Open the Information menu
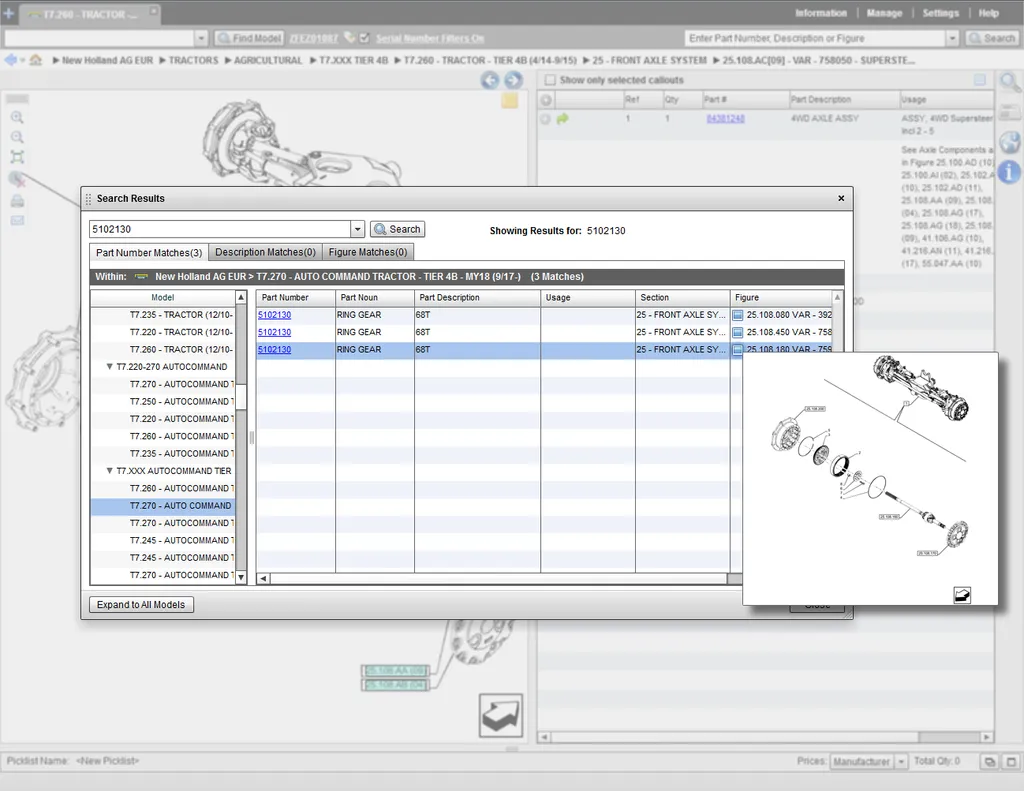This screenshot has height=791, width=1024. click(x=821, y=13)
